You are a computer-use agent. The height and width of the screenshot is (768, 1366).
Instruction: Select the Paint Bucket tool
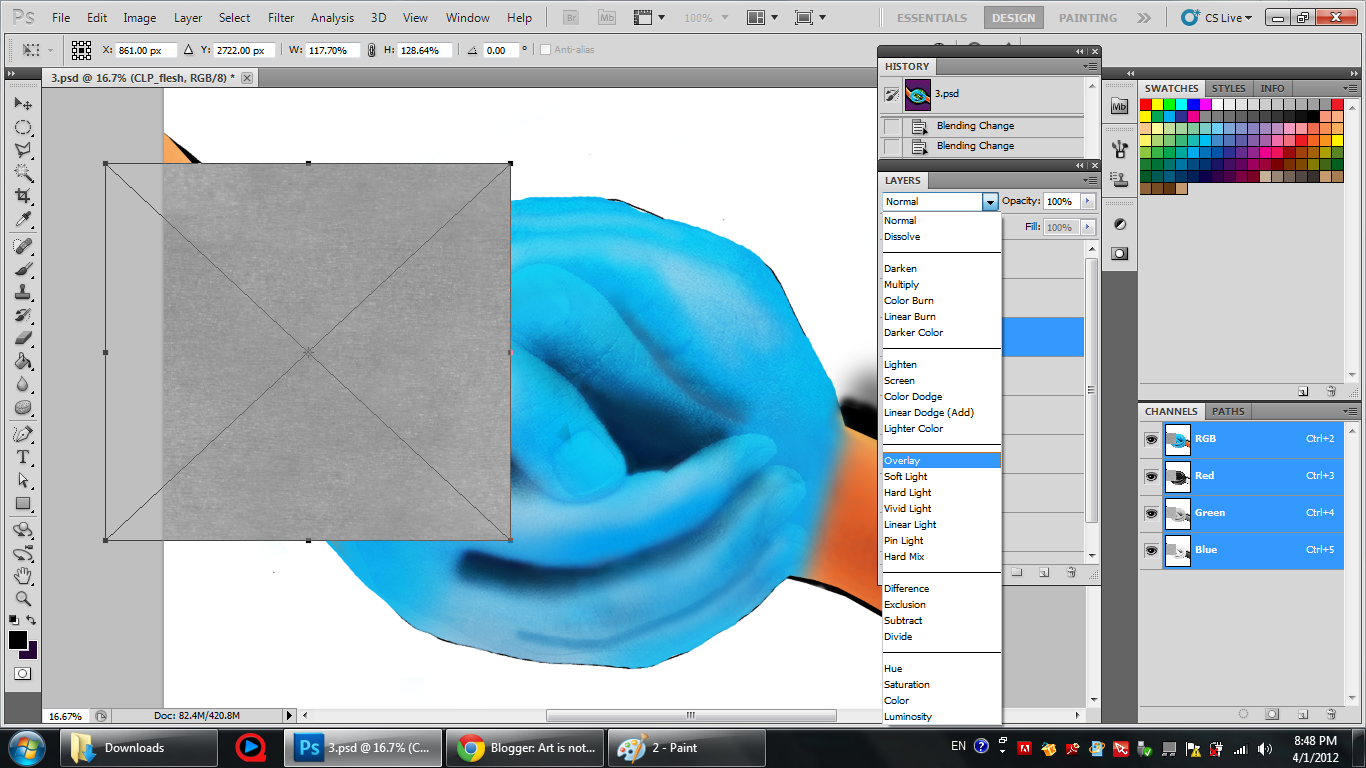click(22, 361)
